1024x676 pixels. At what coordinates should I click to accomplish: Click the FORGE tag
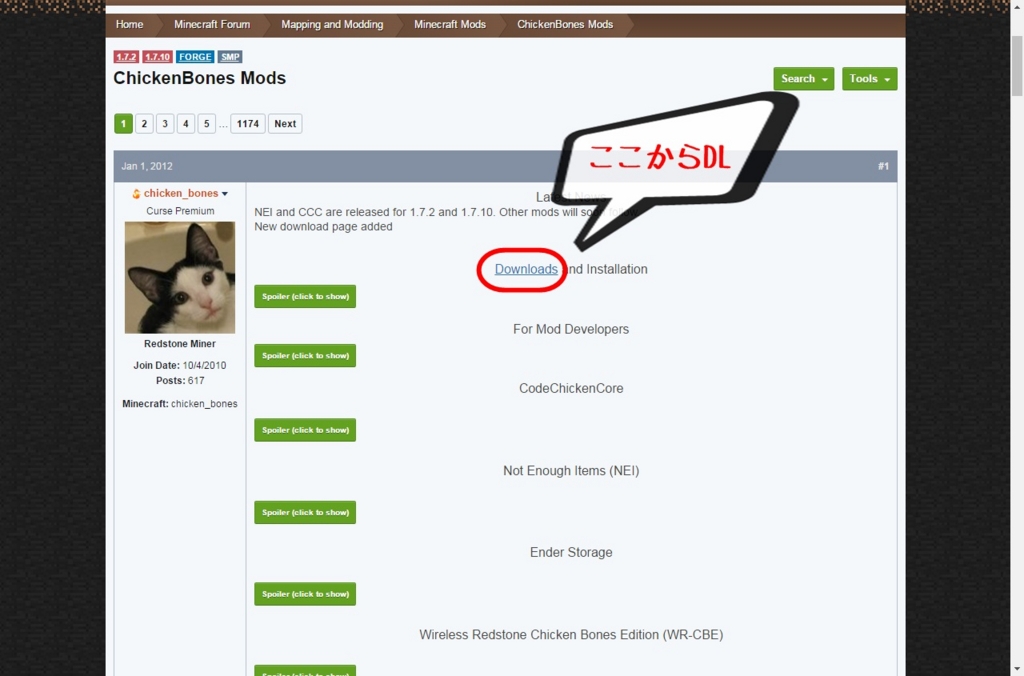tap(195, 57)
